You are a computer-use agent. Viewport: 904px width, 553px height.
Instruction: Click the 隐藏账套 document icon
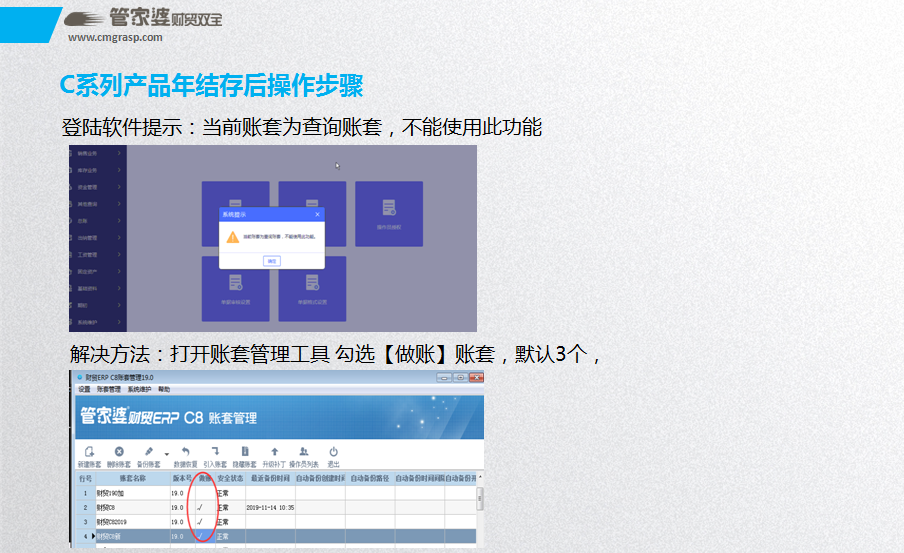point(245,452)
